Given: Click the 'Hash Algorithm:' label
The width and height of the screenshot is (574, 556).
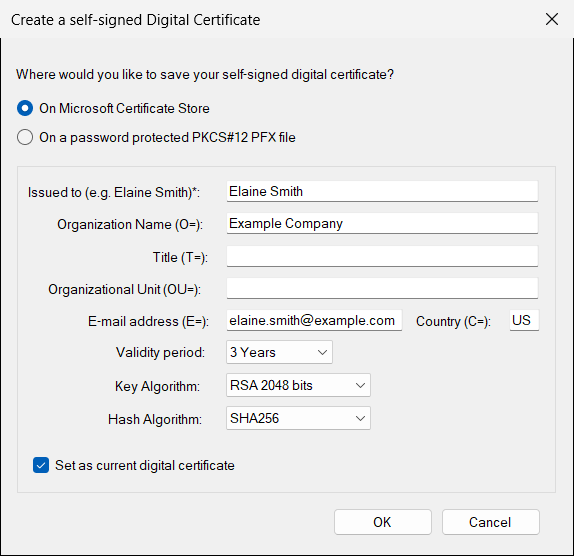Looking at the screenshot, I should pyautogui.click(x=155, y=419).
